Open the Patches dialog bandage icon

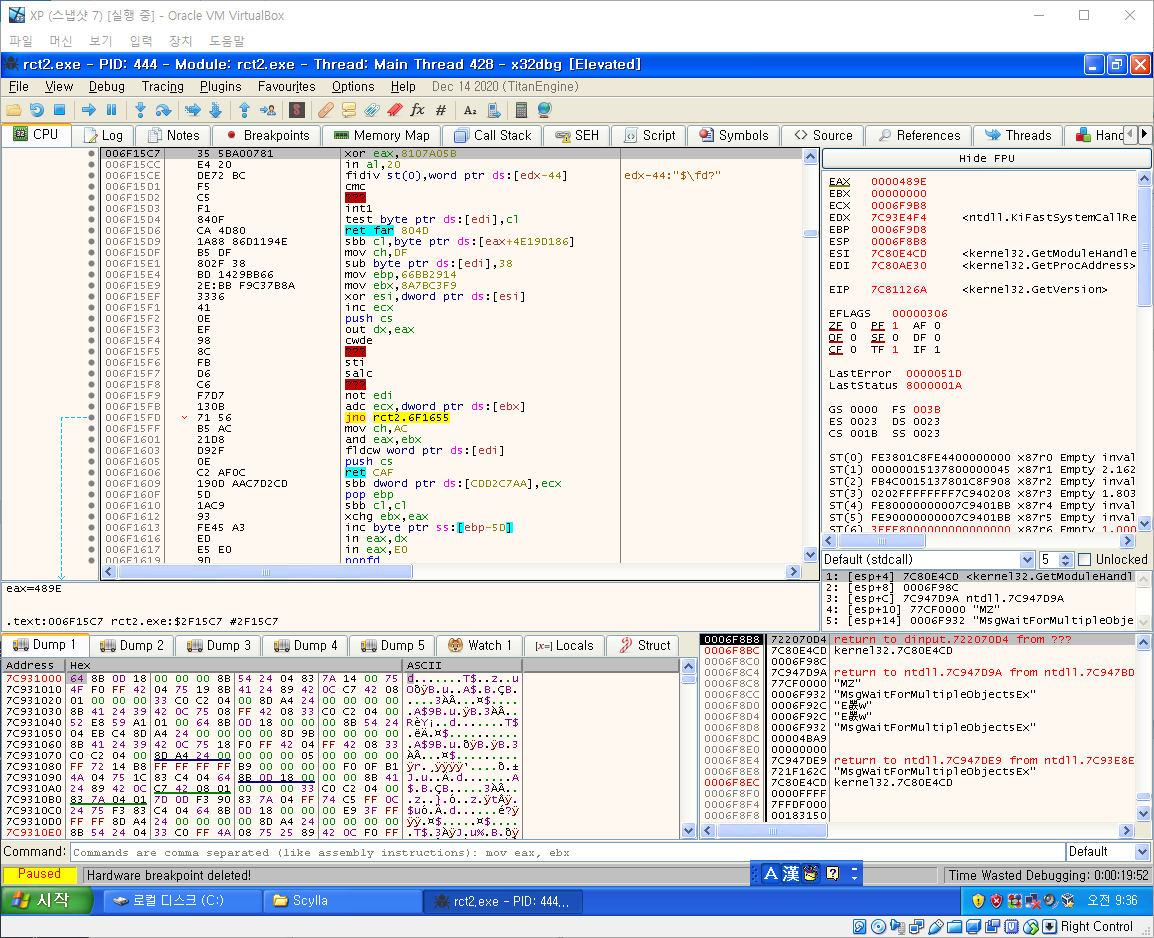[326, 110]
